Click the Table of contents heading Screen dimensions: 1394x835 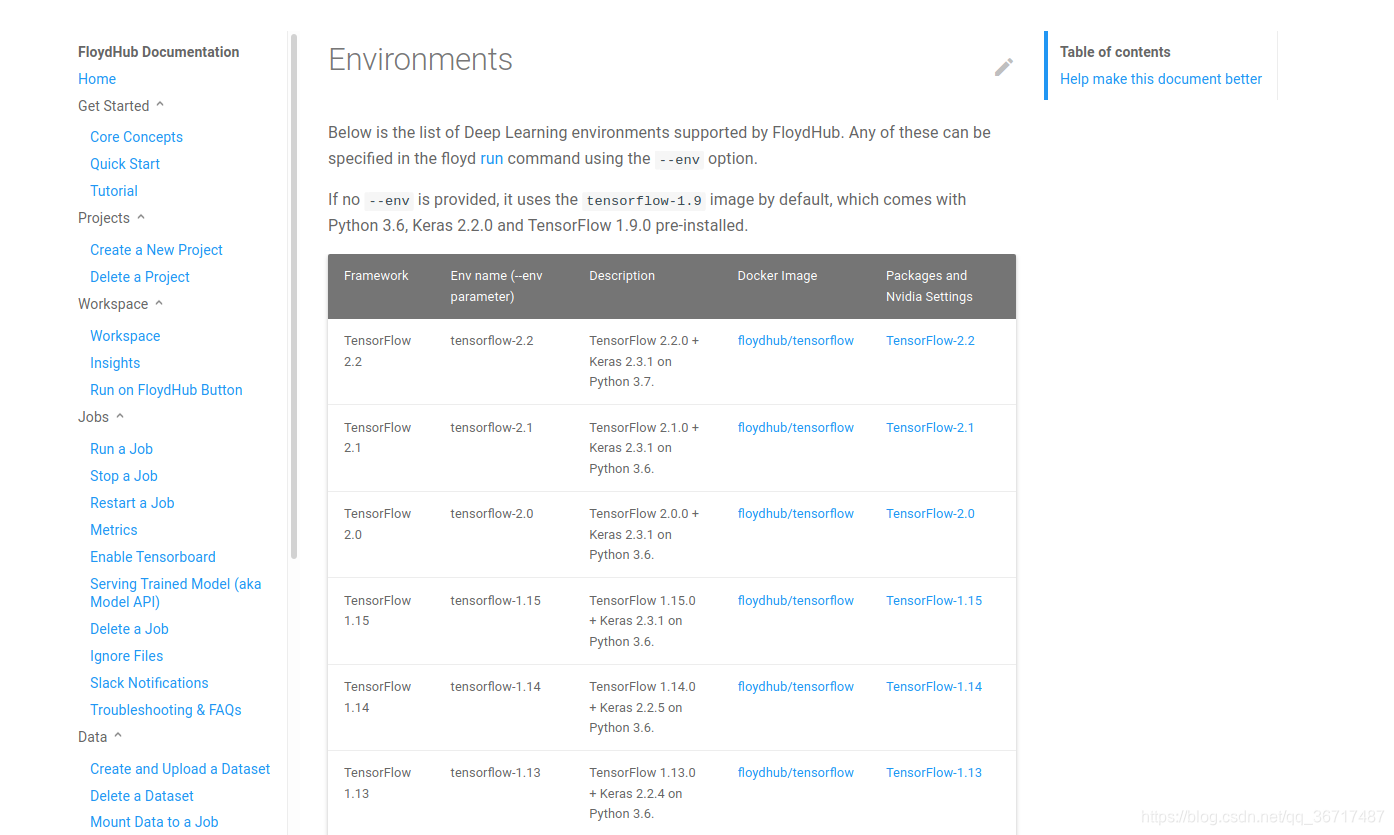click(x=1115, y=52)
